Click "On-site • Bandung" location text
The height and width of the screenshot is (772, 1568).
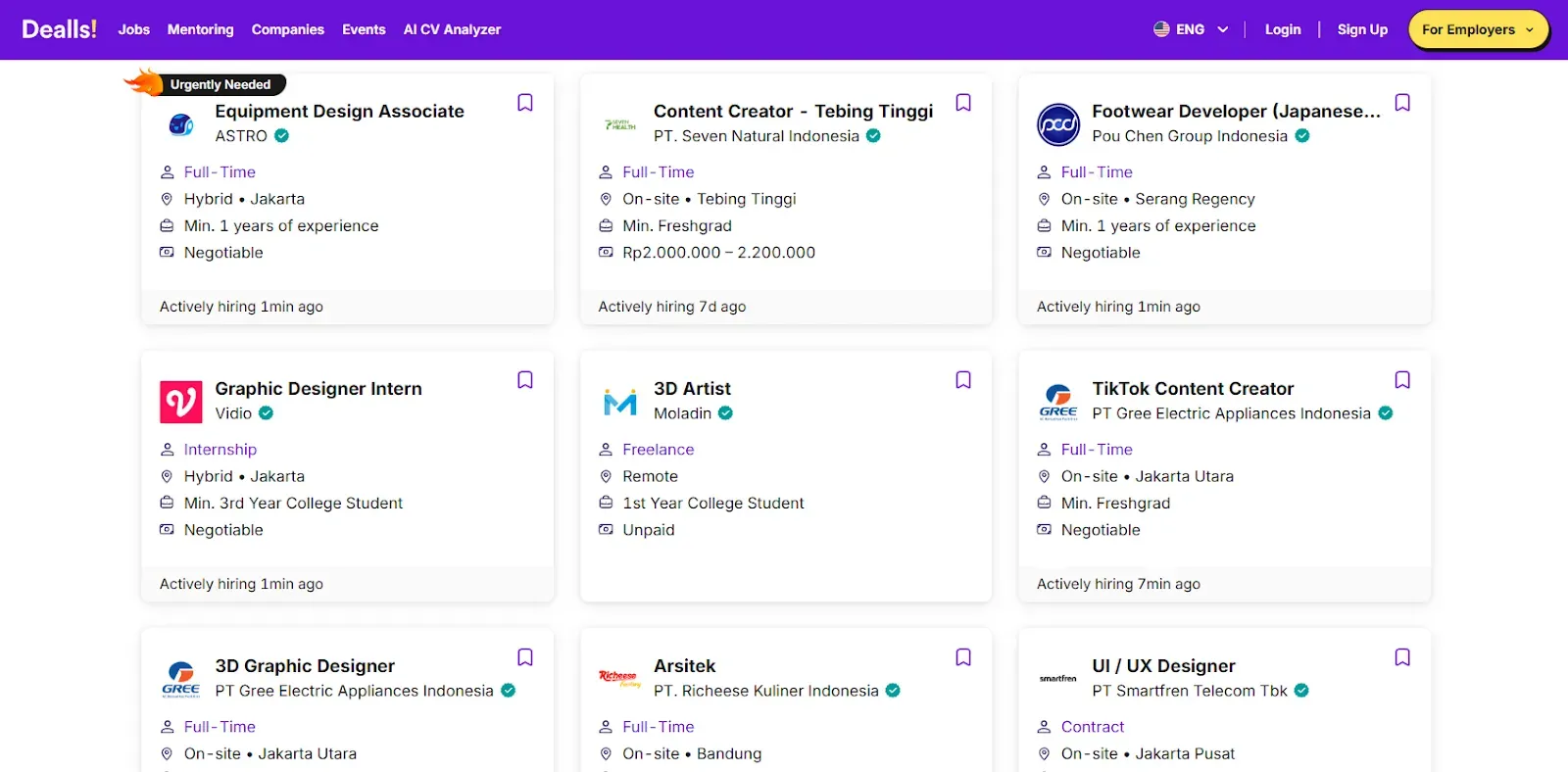692,754
